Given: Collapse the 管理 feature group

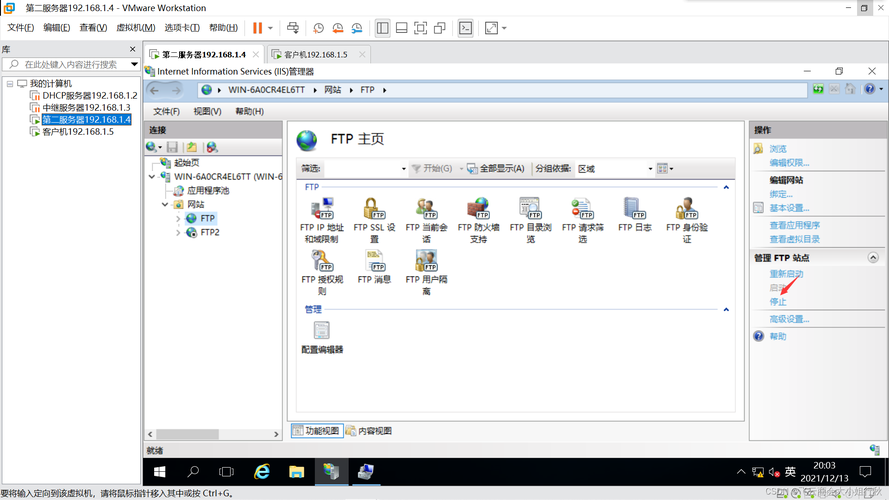Looking at the screenshot, I should 726,310.
